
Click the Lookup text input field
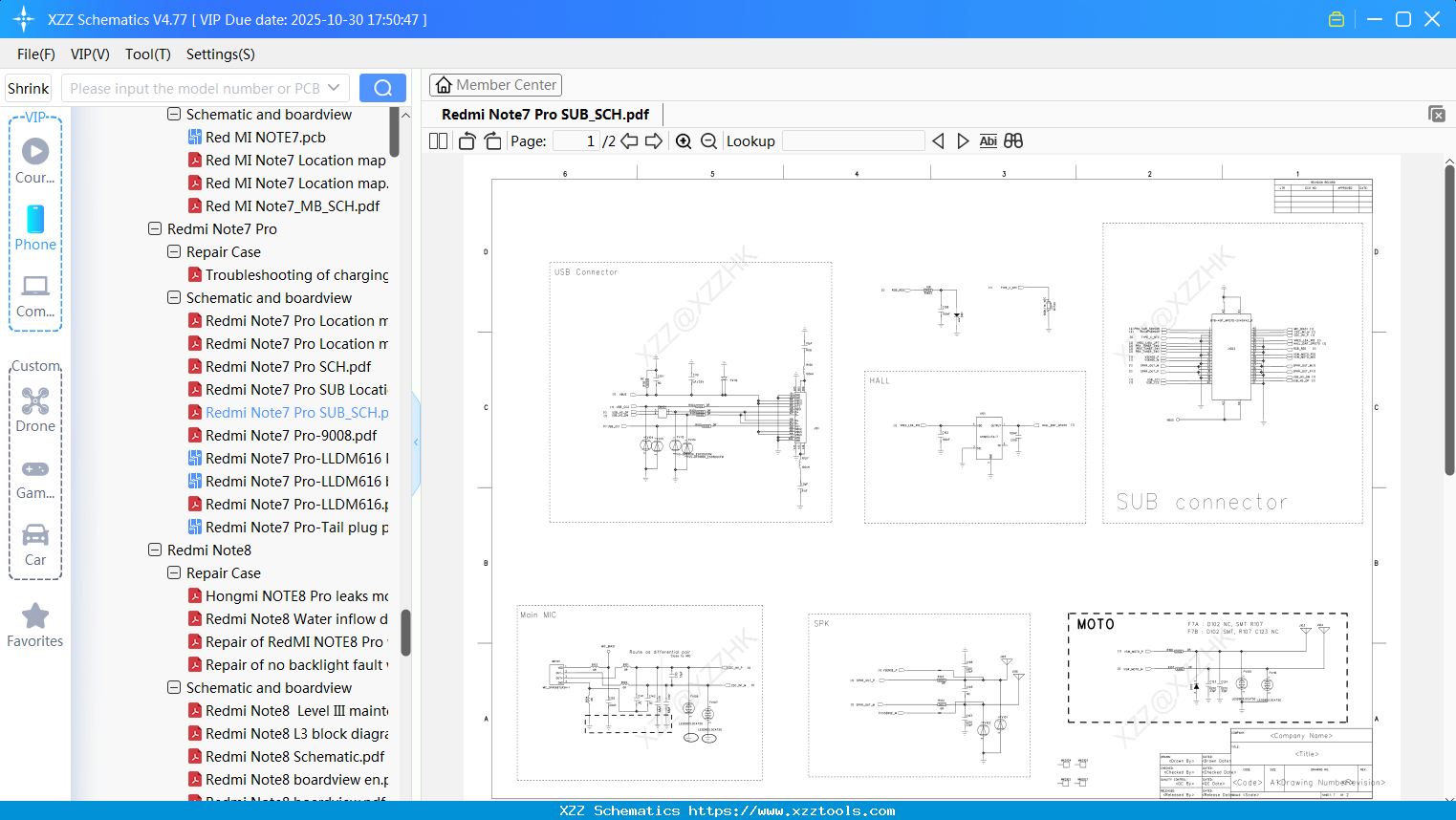853,141
